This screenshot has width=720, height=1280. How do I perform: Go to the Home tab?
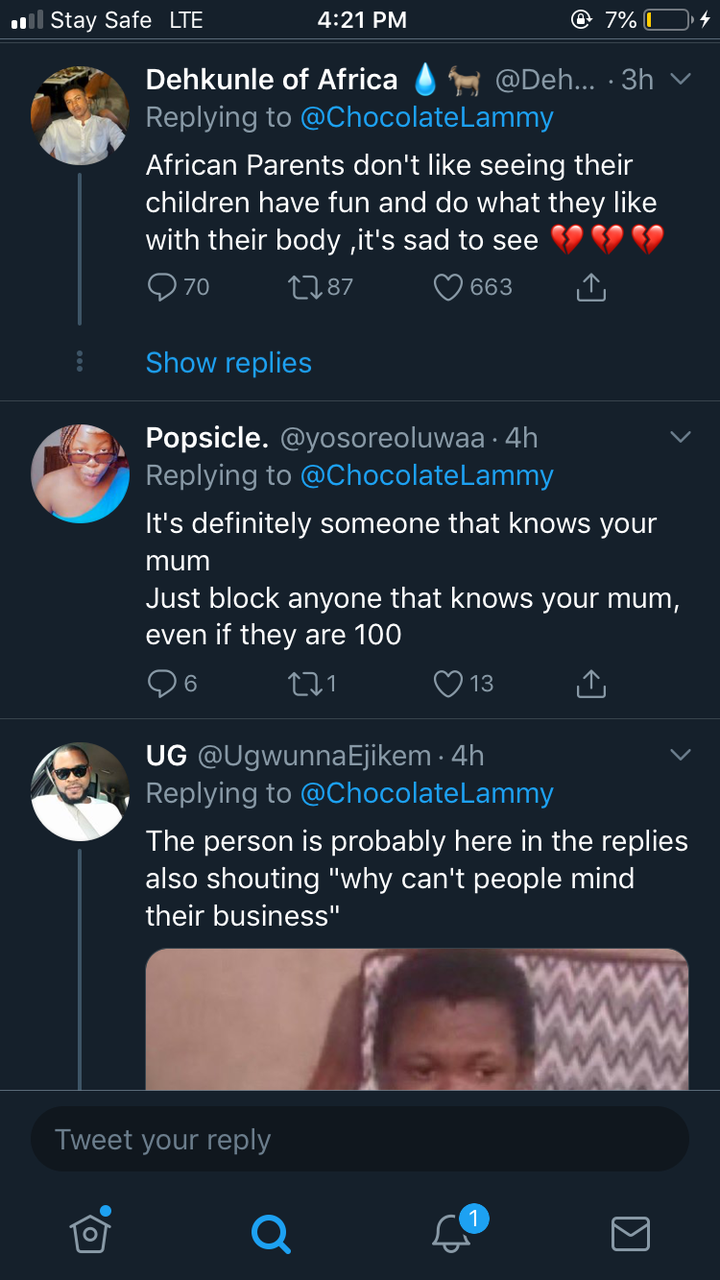pos(90,1233)
